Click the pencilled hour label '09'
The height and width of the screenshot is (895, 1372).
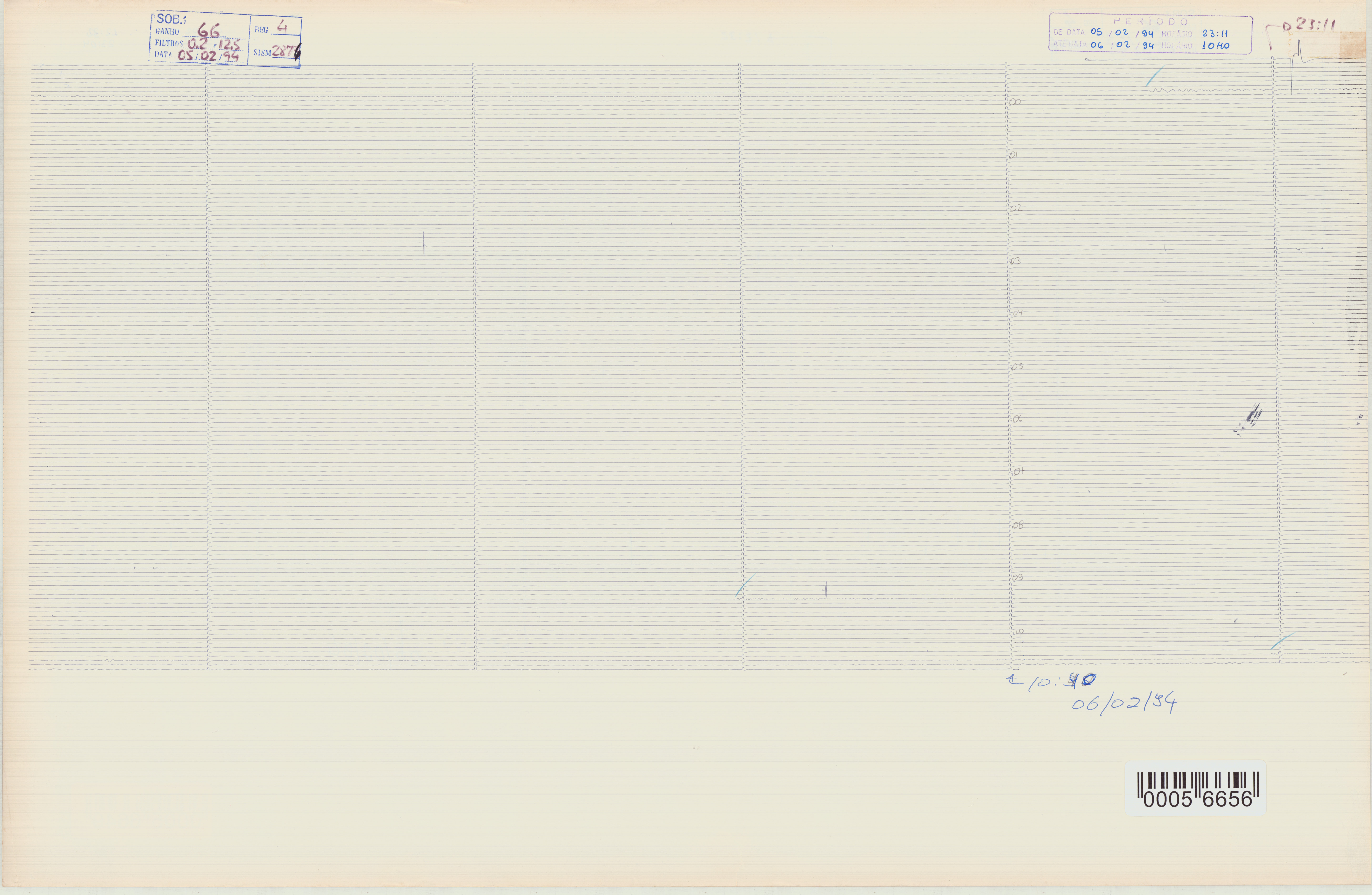click(x=1018, y=577)
